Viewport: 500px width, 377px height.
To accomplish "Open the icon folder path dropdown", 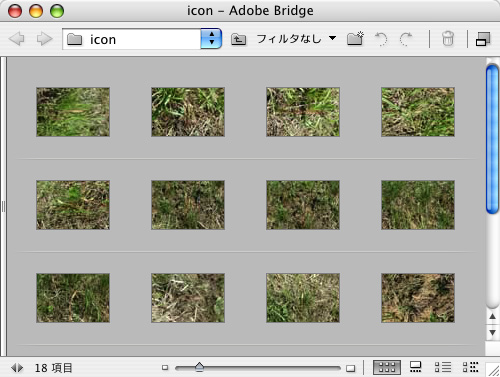I will [211, 39].
